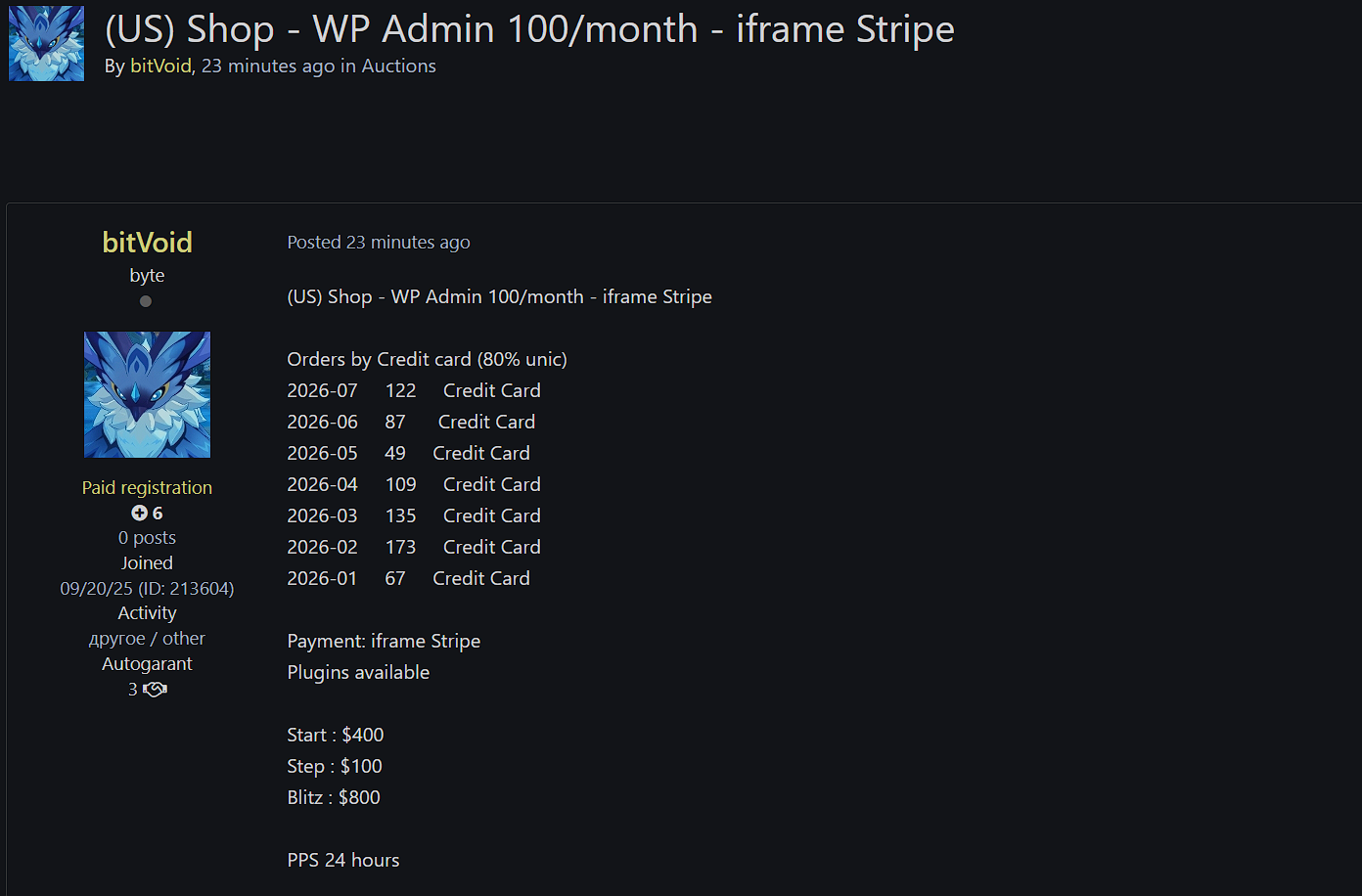Click the Plugins available line
1362x896 pixels.
click(358, 673)
